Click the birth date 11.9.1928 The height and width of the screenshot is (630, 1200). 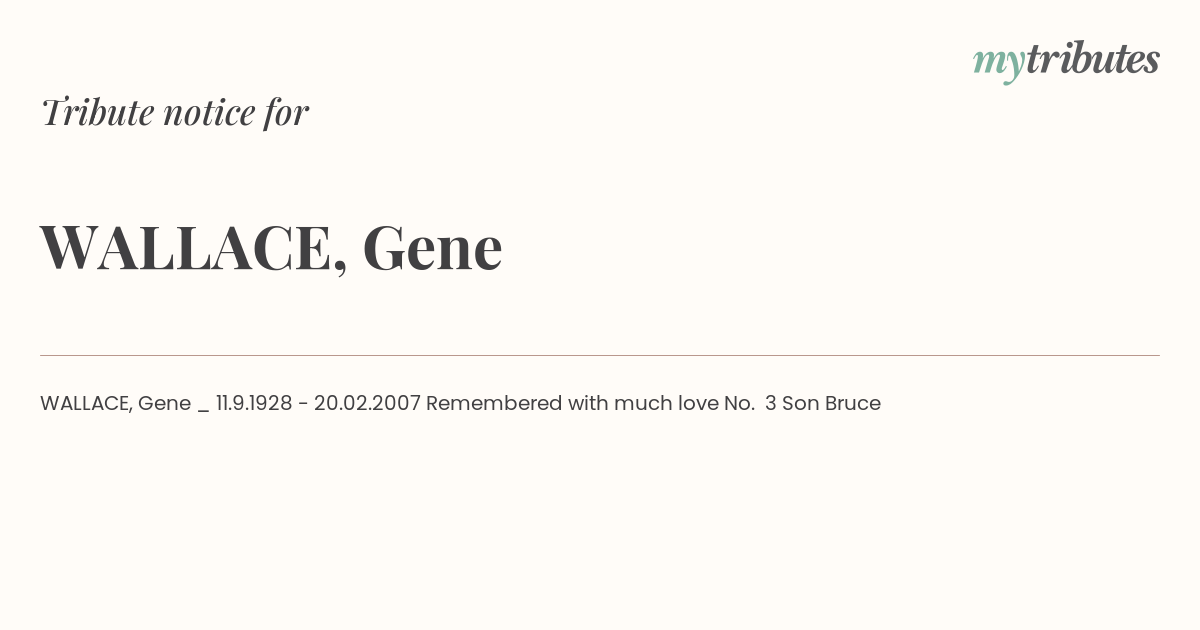tap(254, 404)
